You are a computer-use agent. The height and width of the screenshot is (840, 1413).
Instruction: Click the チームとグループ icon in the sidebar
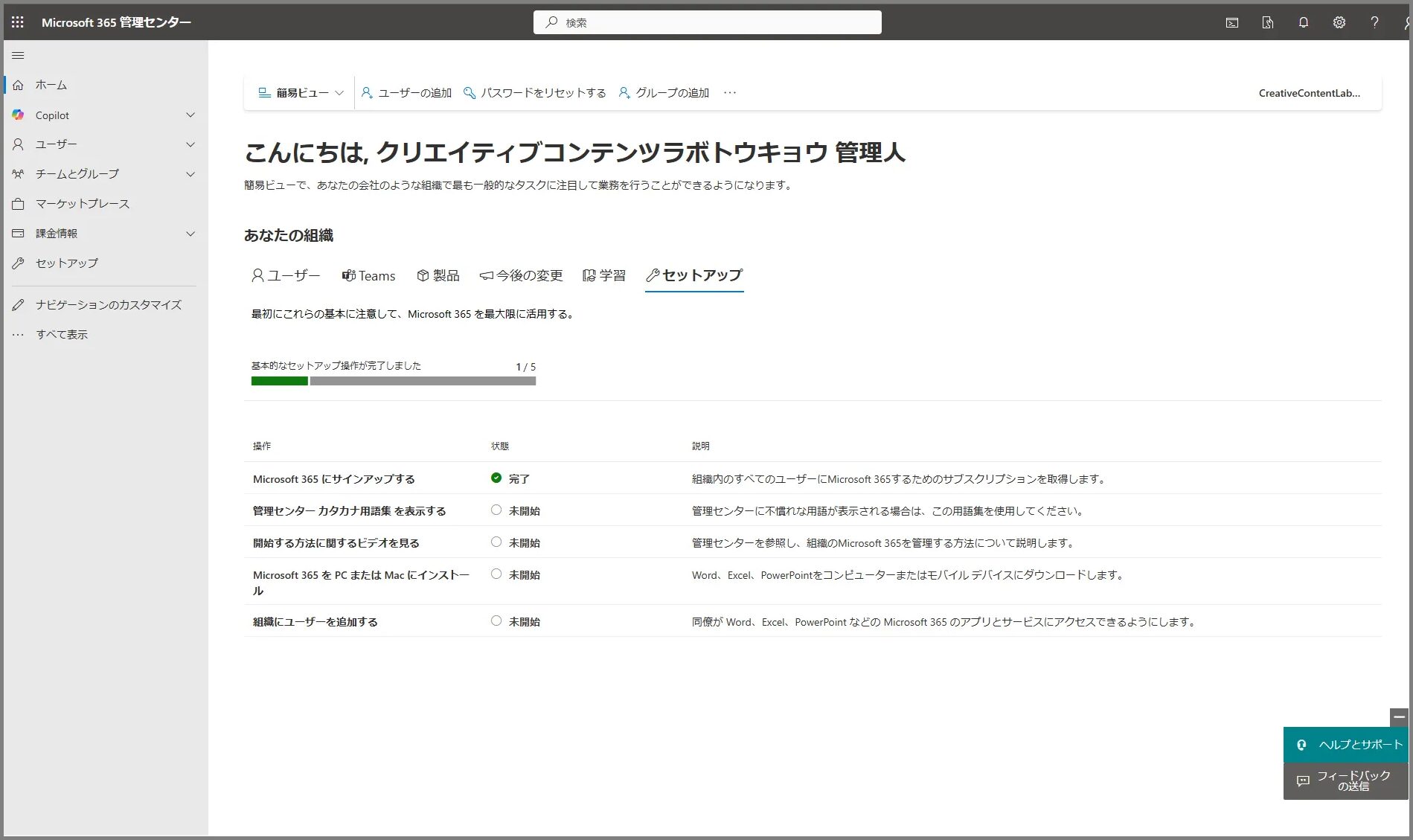tap(19, 173)
